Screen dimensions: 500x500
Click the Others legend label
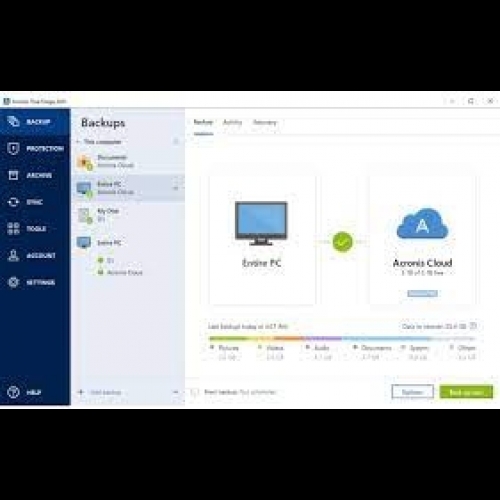(x=467, y=348)
